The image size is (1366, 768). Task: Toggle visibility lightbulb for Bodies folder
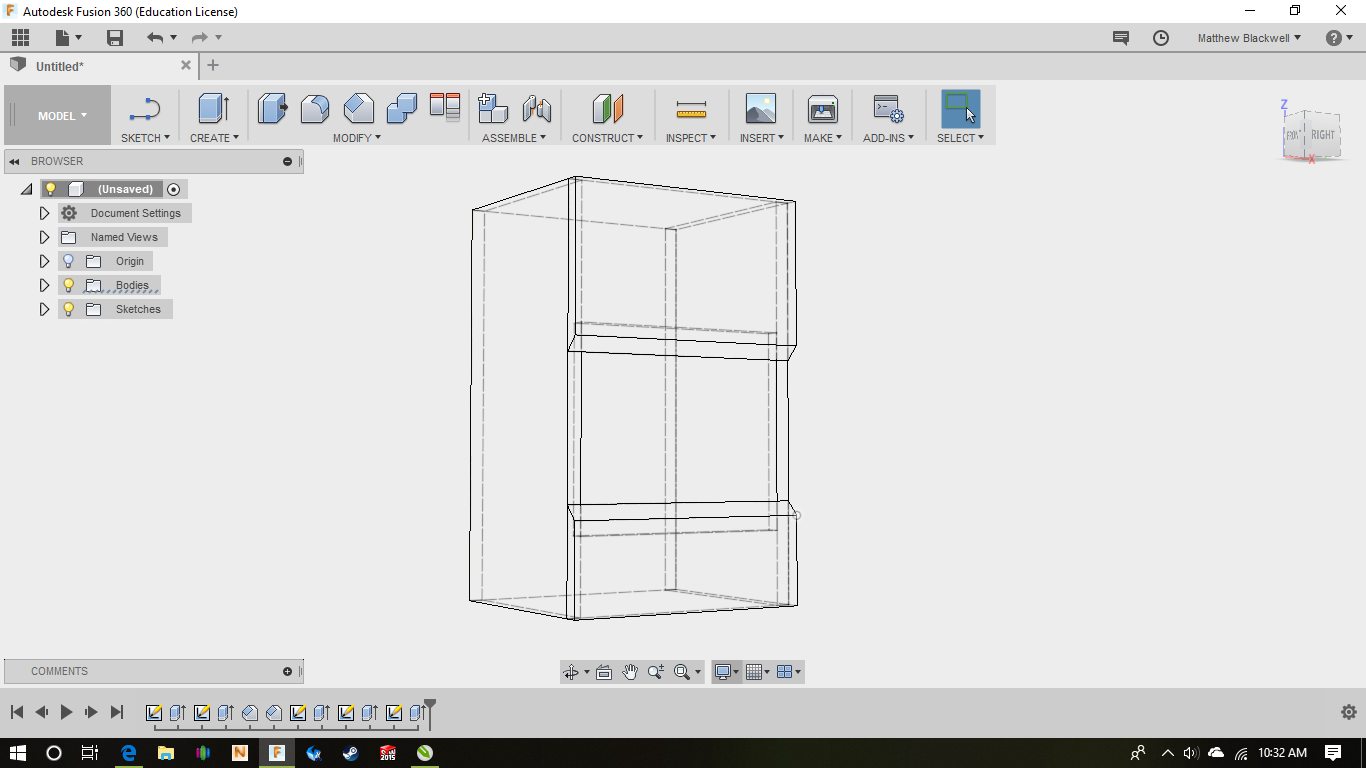tap(68, 285)
